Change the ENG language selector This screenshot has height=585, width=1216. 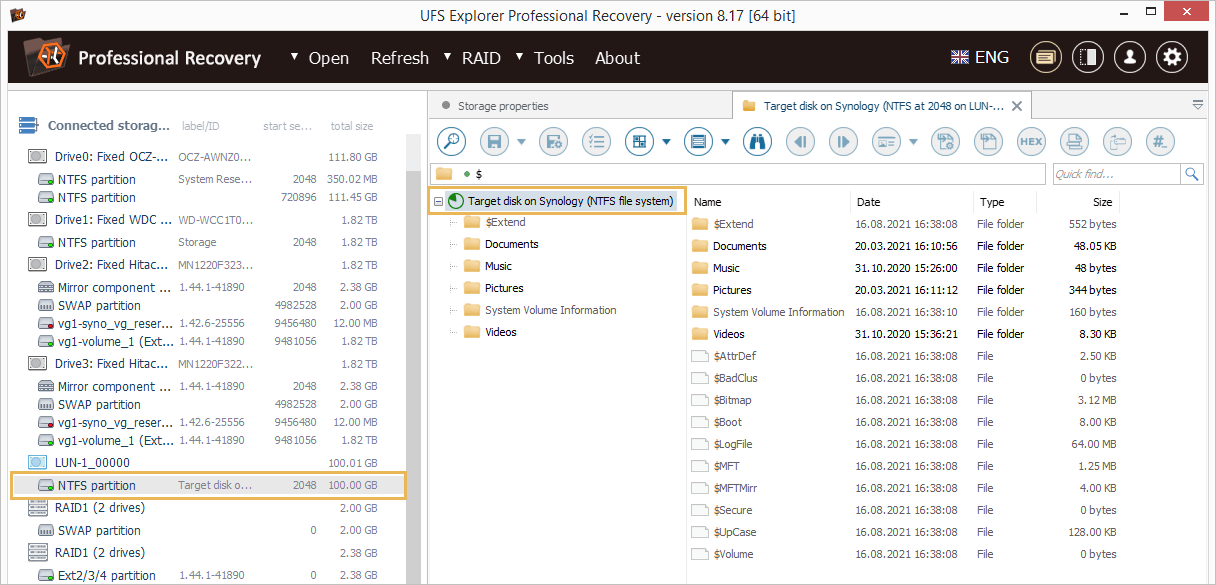click(x=980, y=57)
